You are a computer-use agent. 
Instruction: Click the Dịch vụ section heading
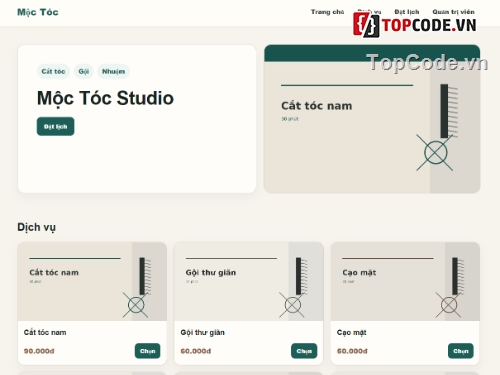coord(37,227)
